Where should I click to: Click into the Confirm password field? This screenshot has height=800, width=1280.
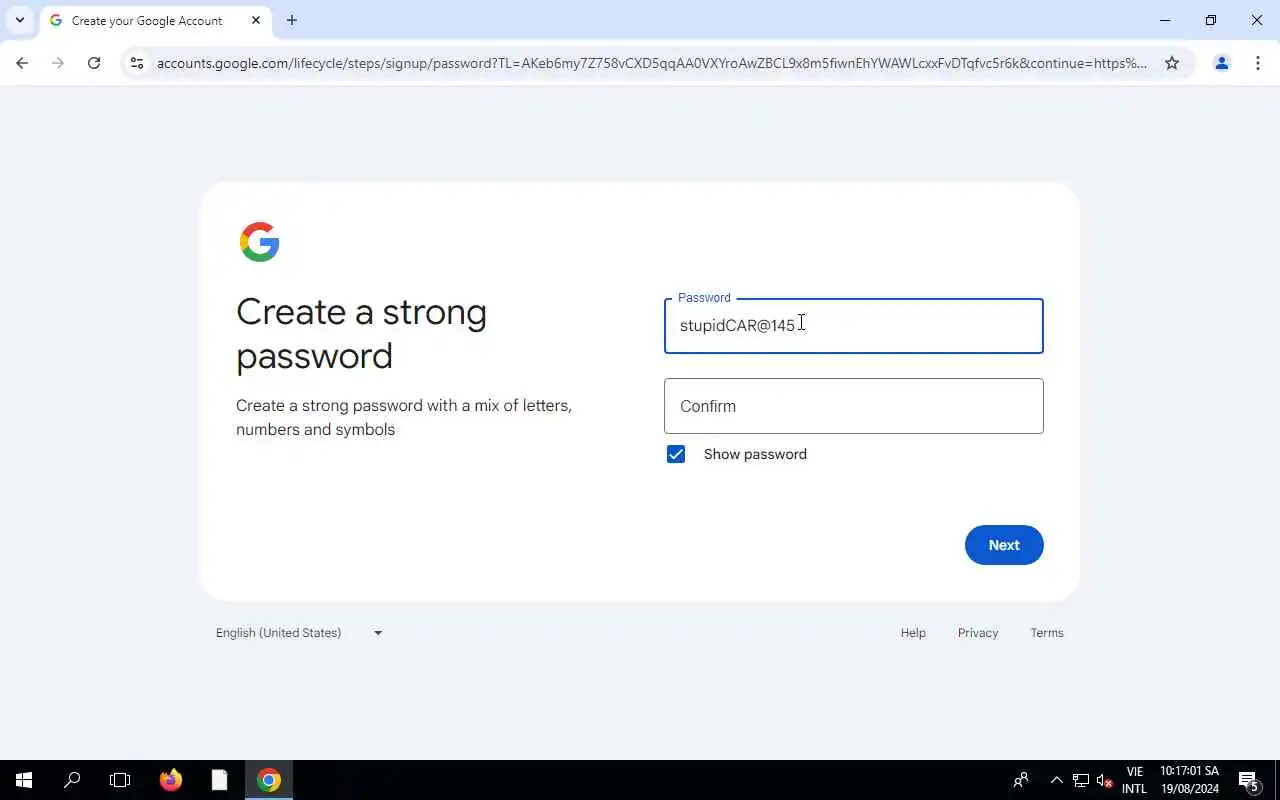tap(854, 406)
